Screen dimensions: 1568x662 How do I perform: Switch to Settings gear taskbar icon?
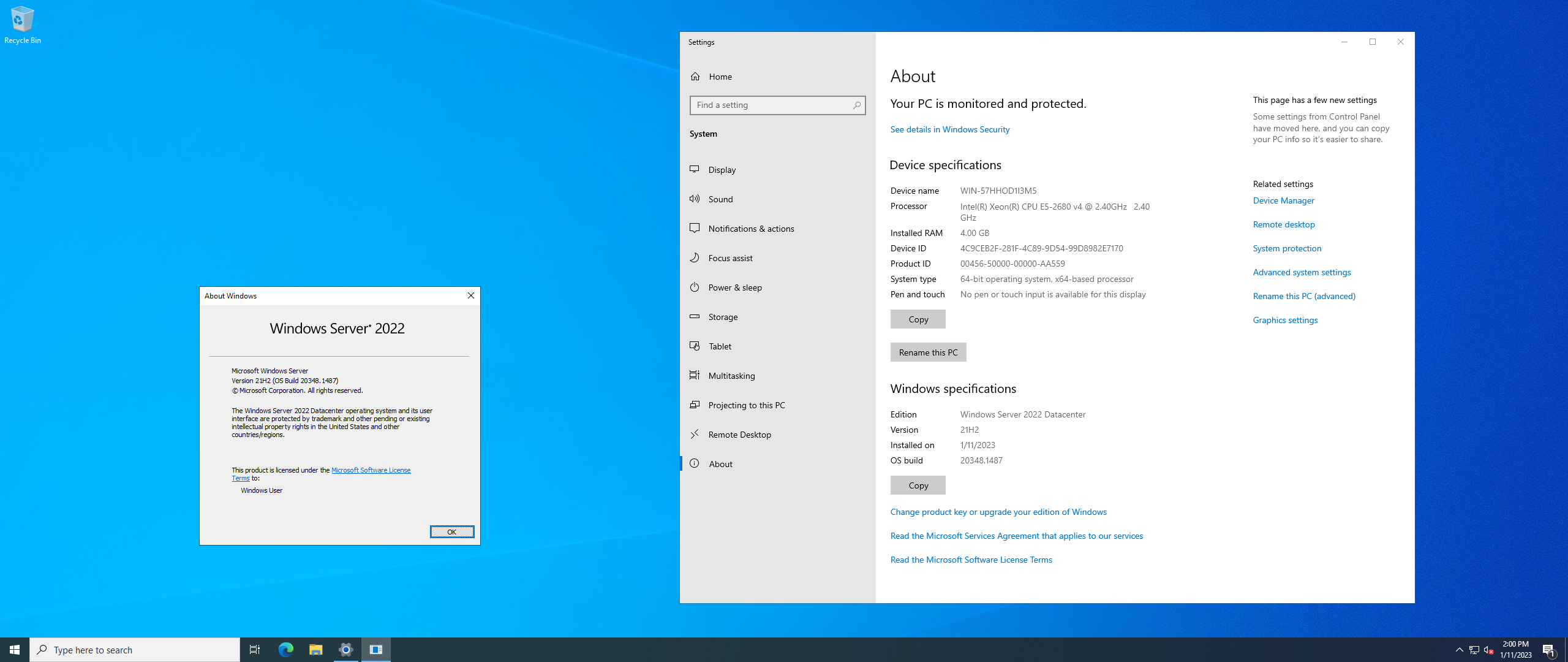[346, 650]
